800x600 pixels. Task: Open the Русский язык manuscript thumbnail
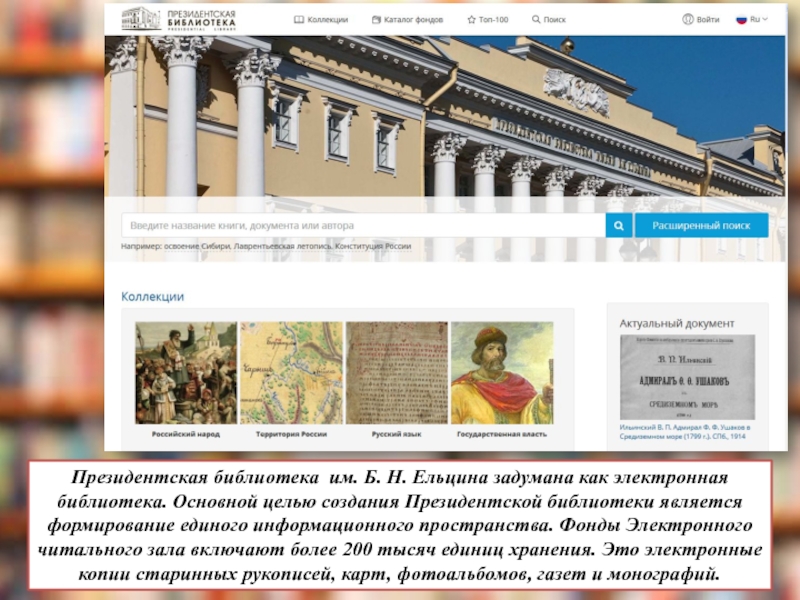pyautogui.click(x=396, y=372)
